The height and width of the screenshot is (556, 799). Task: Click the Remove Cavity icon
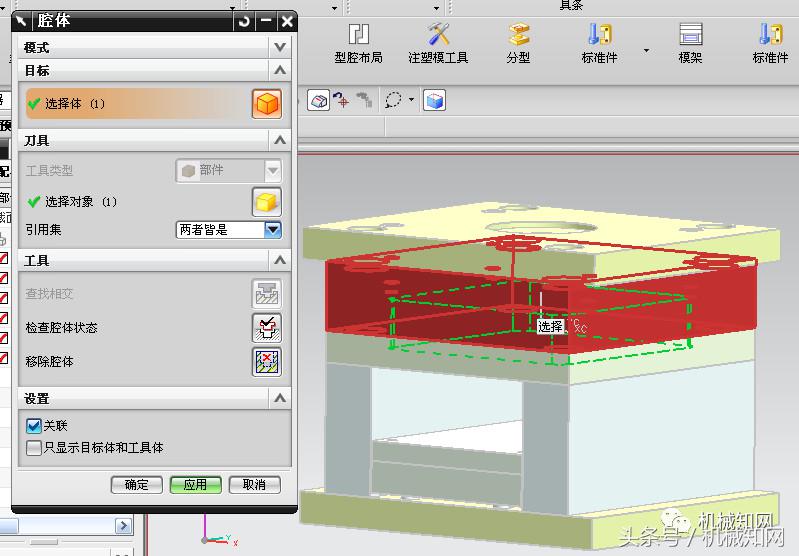click(267, 362)
